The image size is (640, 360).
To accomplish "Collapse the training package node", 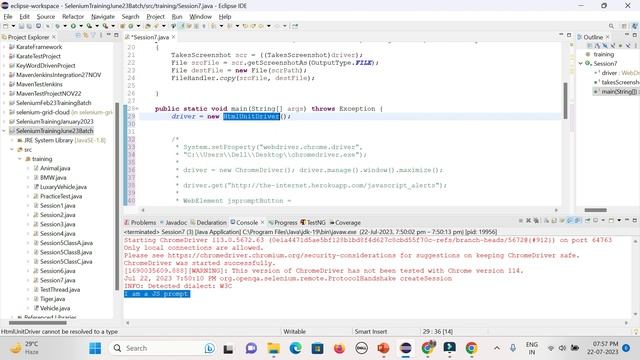I will pyautogui.click(x=20, y=159).
